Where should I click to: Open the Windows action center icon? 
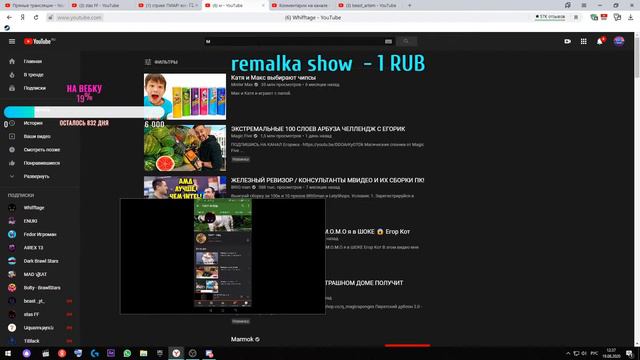pyautogui.click(x=630, y=353)
